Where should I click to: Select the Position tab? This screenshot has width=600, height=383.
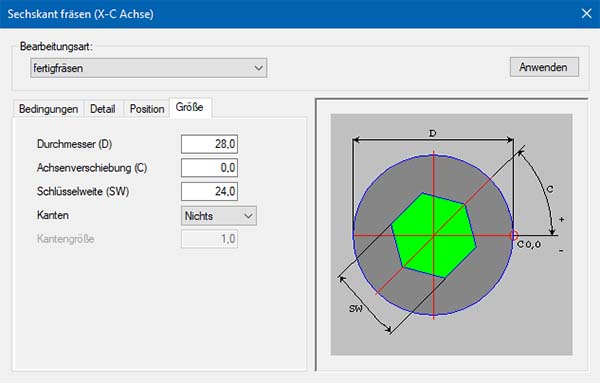(x=147, y=109)
